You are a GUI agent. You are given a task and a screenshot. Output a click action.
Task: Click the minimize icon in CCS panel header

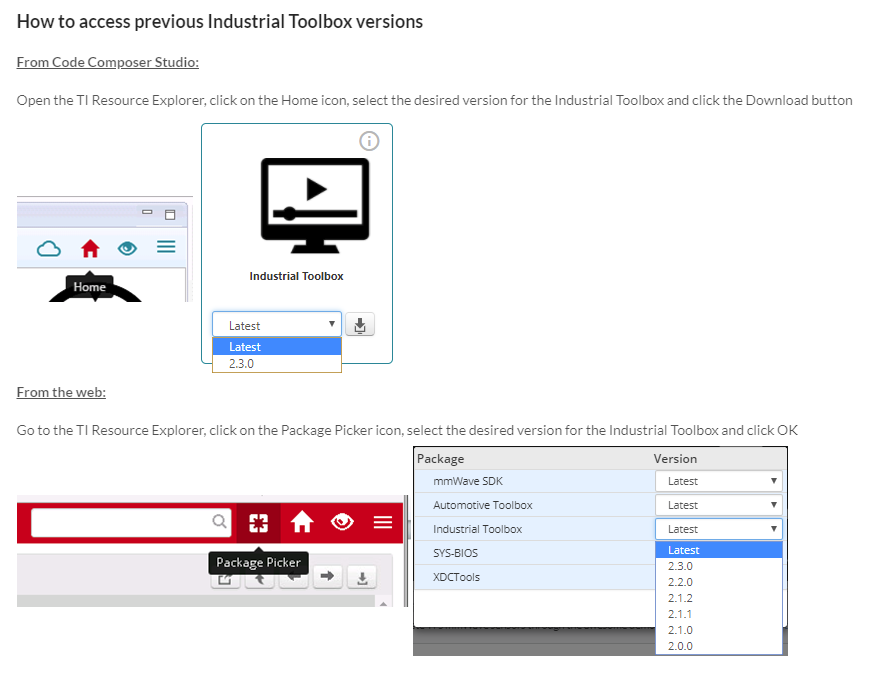click(147, 212)
